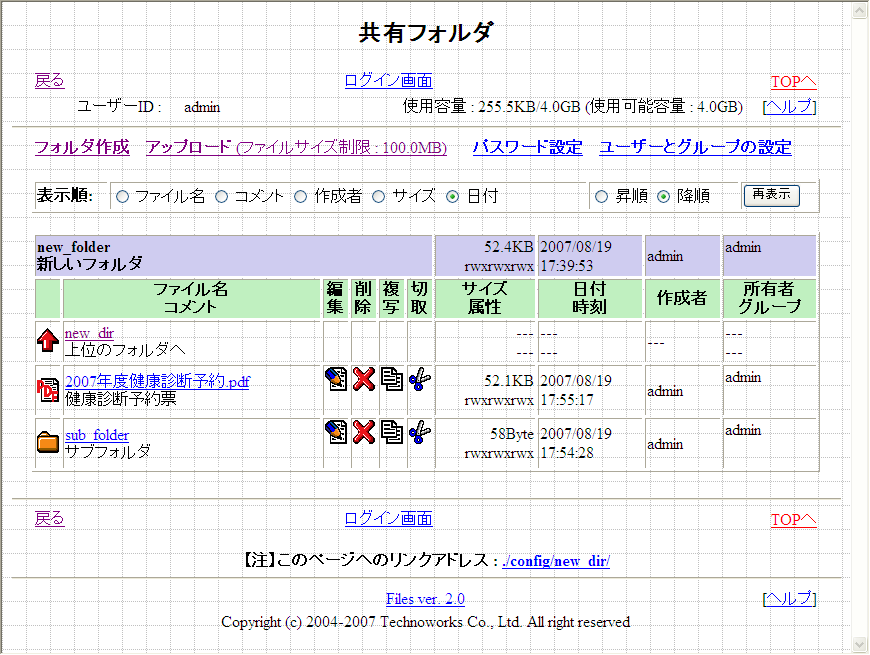
Task: Open the sub_folder link
Action: (97, 435)
